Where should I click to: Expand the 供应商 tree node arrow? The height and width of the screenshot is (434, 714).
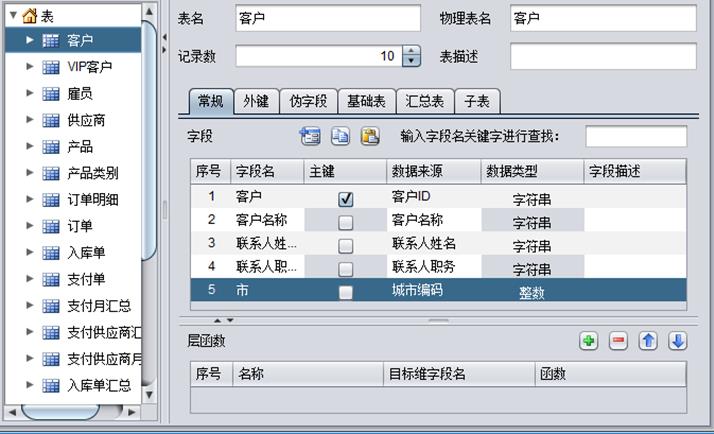tap(29, 120)
